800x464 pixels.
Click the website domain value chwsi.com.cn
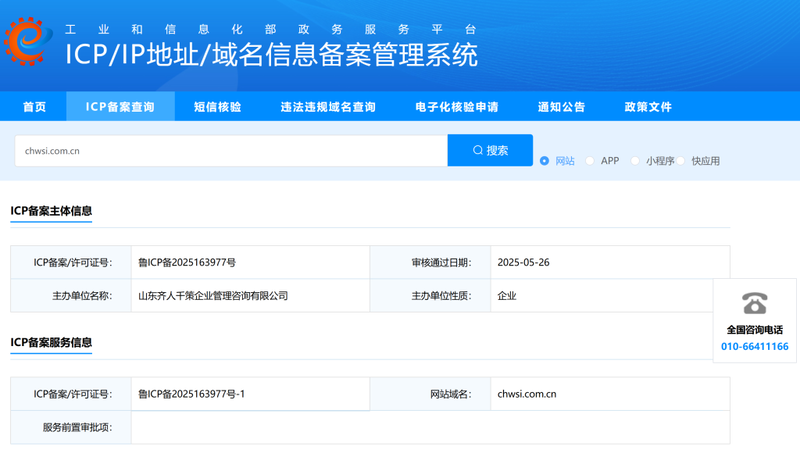click(527, 394)
